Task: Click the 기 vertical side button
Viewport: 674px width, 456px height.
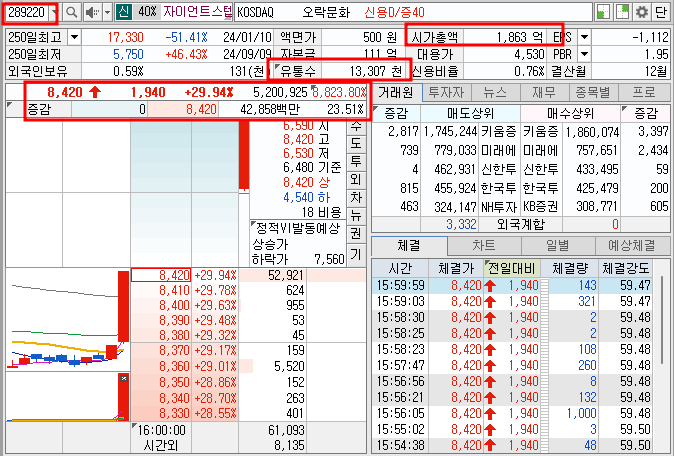Action: [356, 254]
